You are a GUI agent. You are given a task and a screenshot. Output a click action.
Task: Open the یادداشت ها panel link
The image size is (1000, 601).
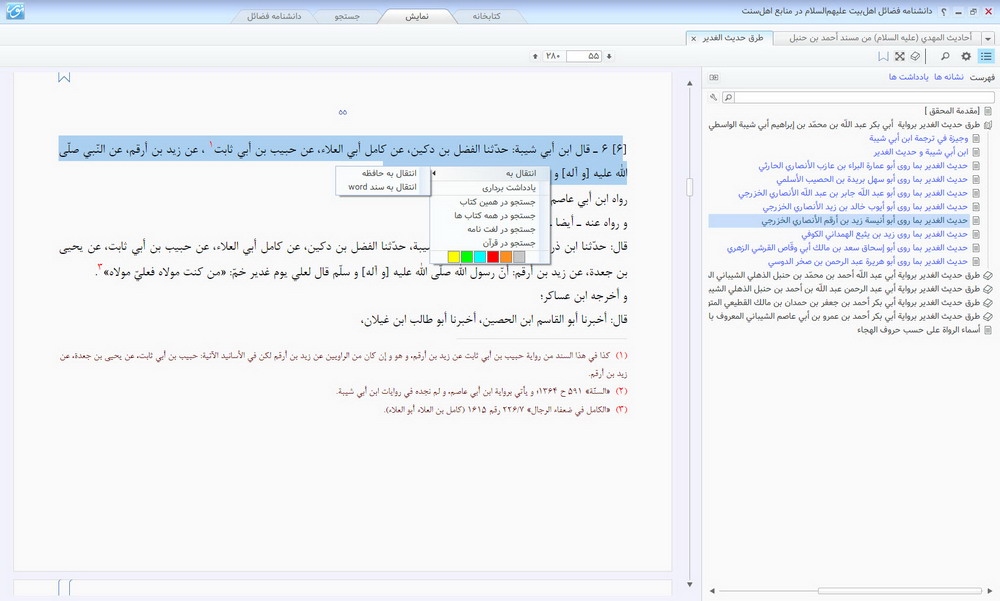909,77
